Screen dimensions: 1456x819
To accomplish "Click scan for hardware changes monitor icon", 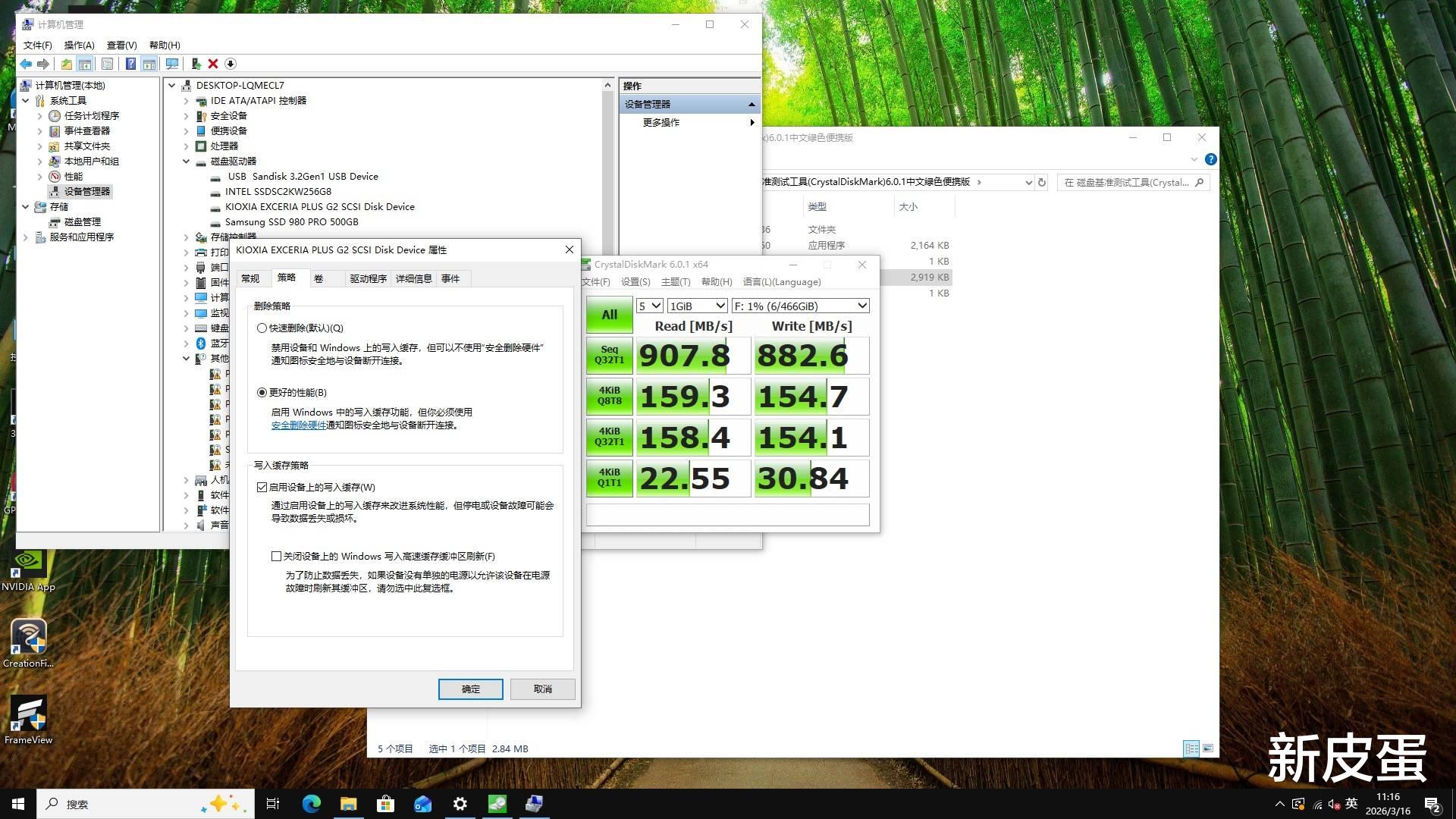I will 172,64.
